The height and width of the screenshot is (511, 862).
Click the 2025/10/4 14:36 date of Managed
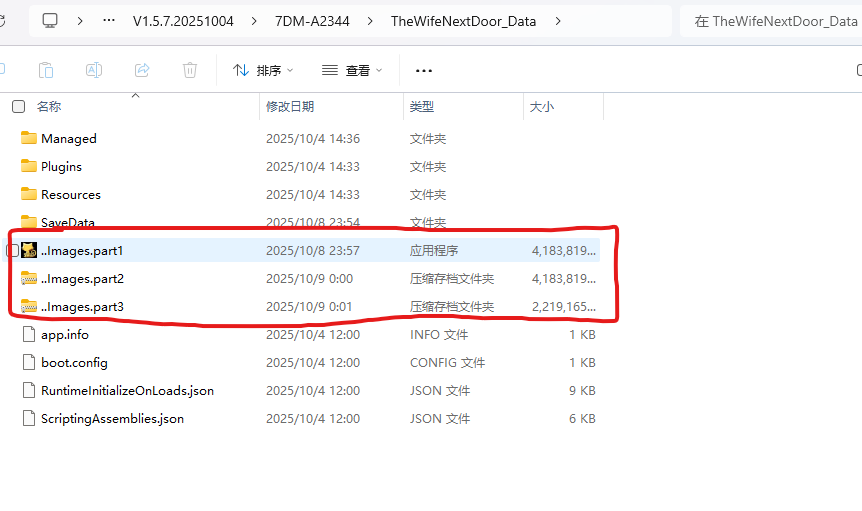(313, 138)
